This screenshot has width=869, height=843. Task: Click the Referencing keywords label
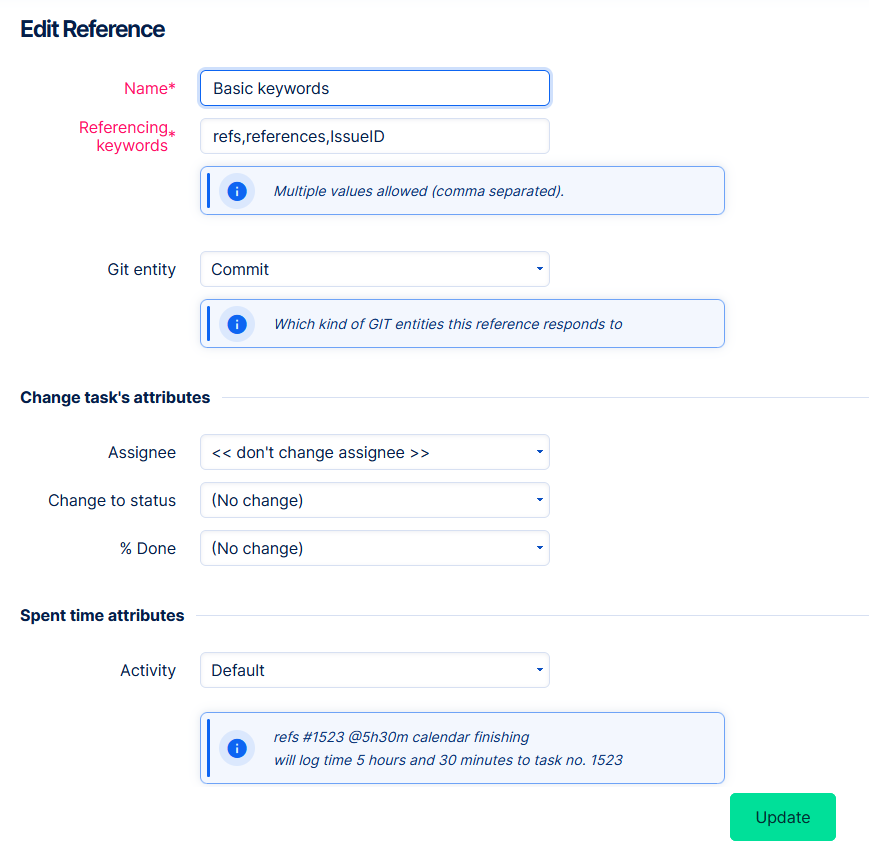click(125, 136)
